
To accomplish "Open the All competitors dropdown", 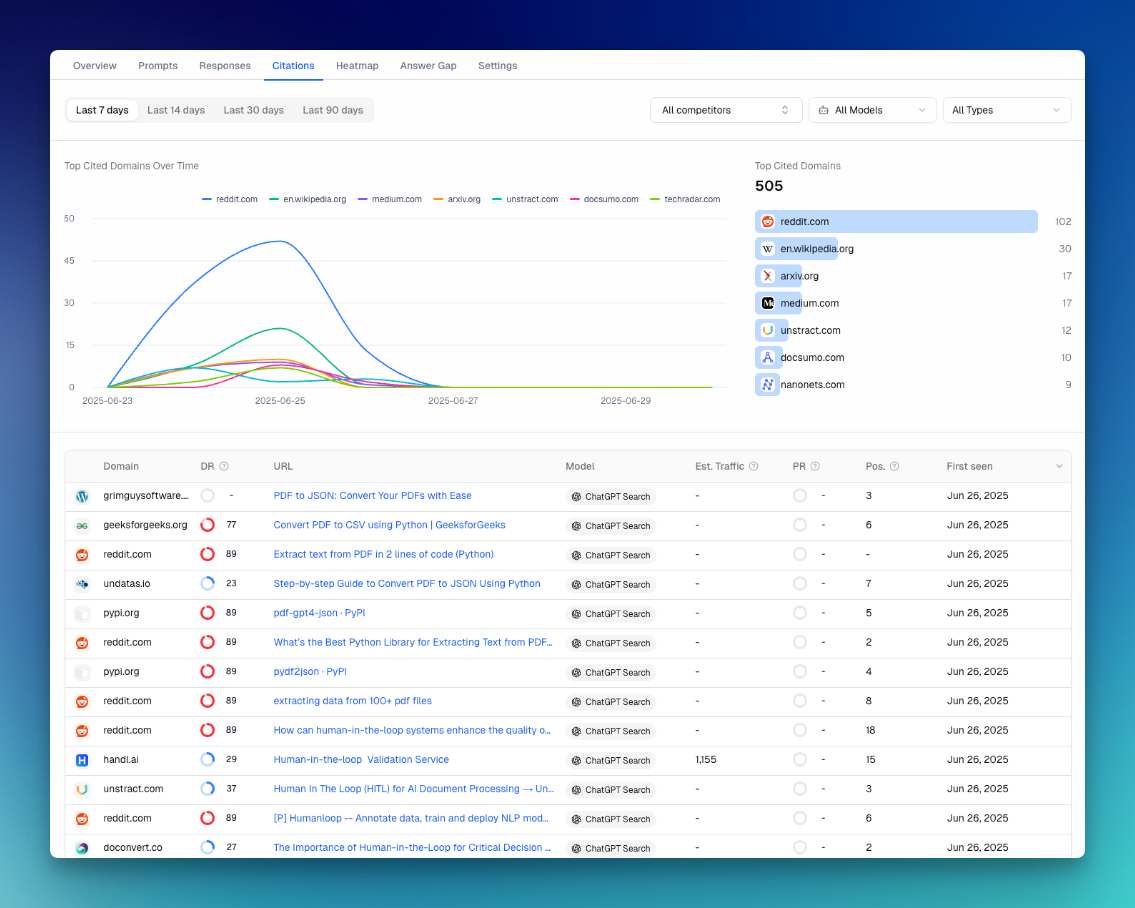I will pos(725,110).
